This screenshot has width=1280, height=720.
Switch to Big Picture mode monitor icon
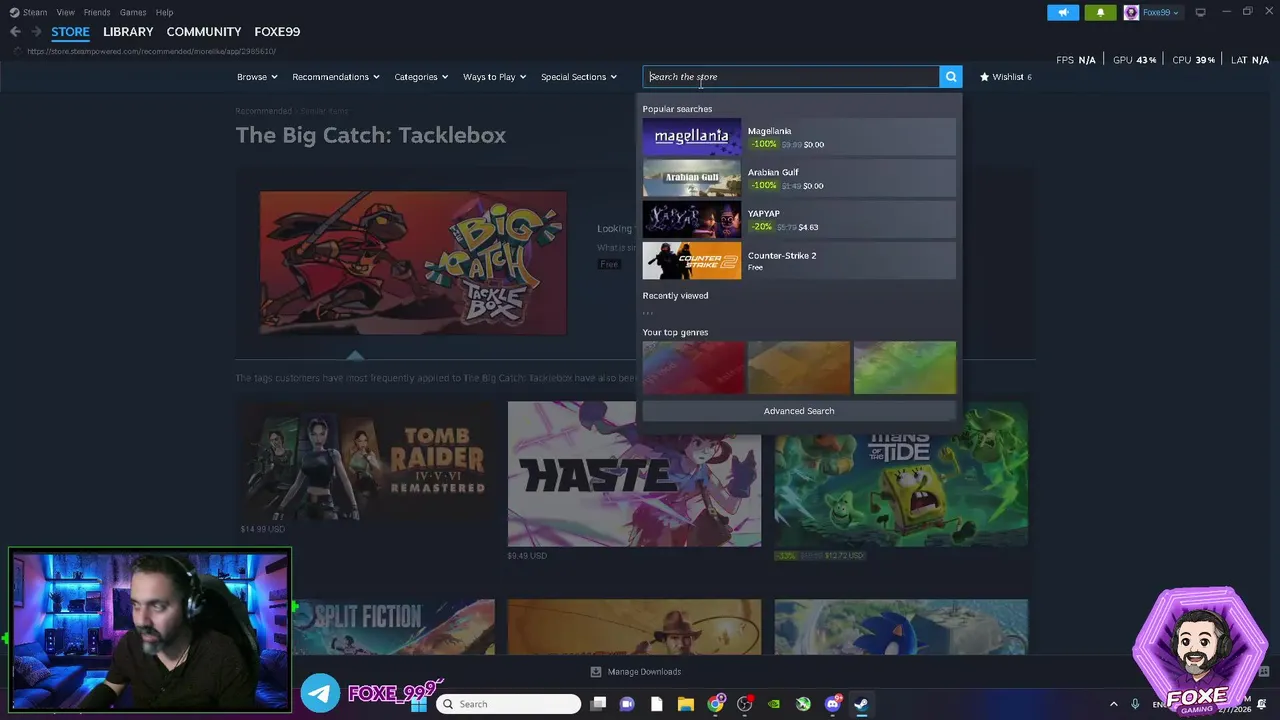click(1200, 12)
